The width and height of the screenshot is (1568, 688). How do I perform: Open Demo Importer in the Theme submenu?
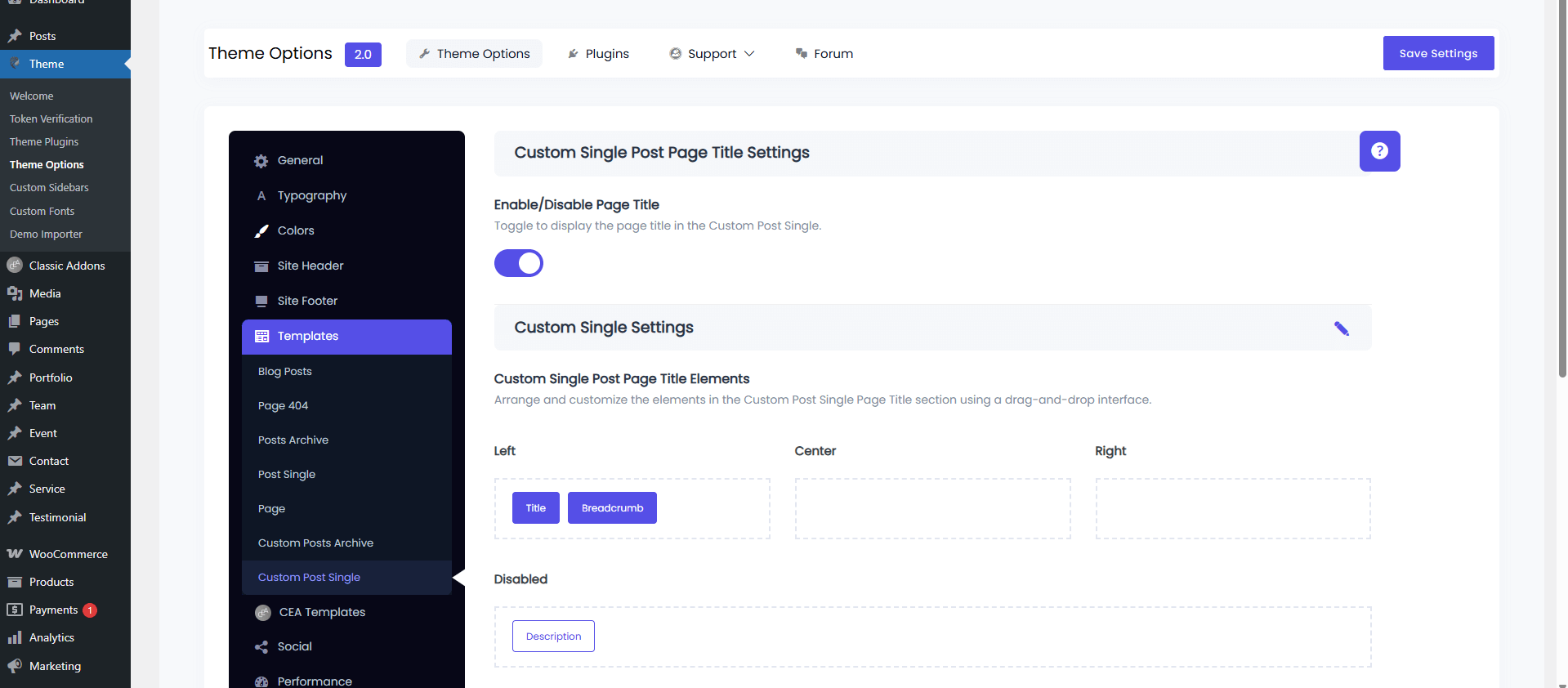point(46,235)
